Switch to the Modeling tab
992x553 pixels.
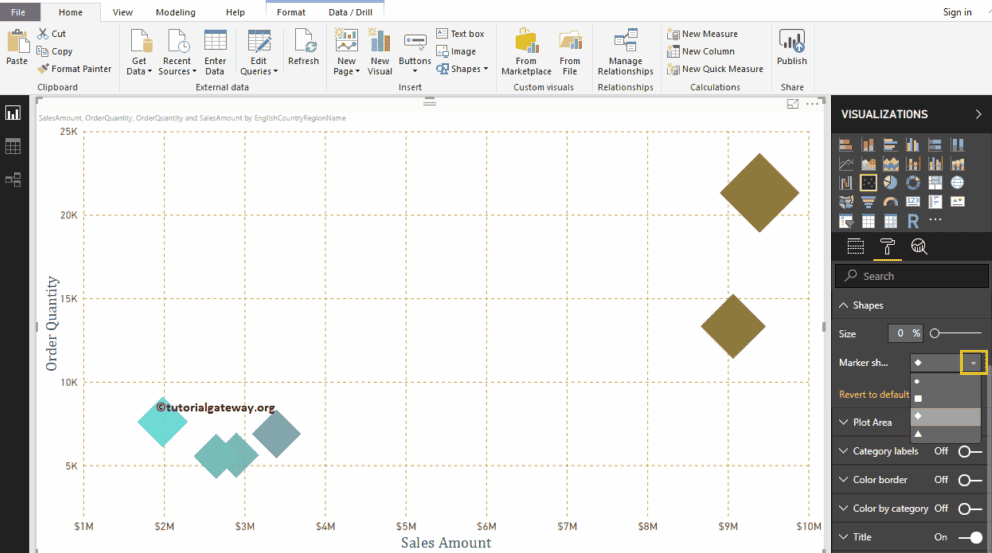[175, 12]
